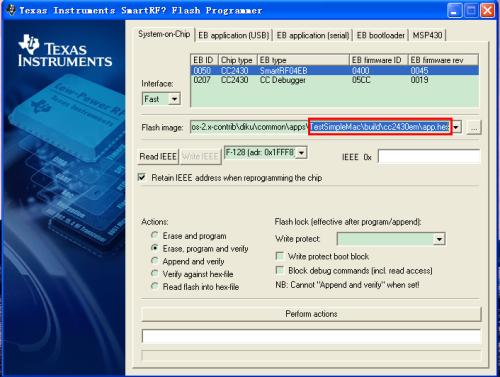
Task: Open the F-128 address location dropdown
Action: tap(301, 153)
